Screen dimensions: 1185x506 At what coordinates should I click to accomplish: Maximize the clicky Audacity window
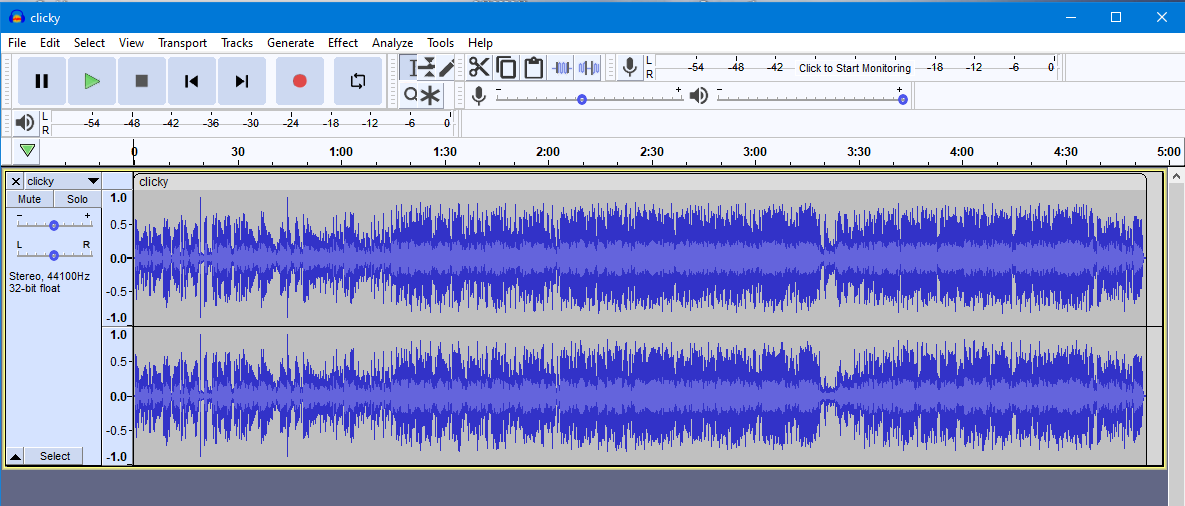(1115, 17)
